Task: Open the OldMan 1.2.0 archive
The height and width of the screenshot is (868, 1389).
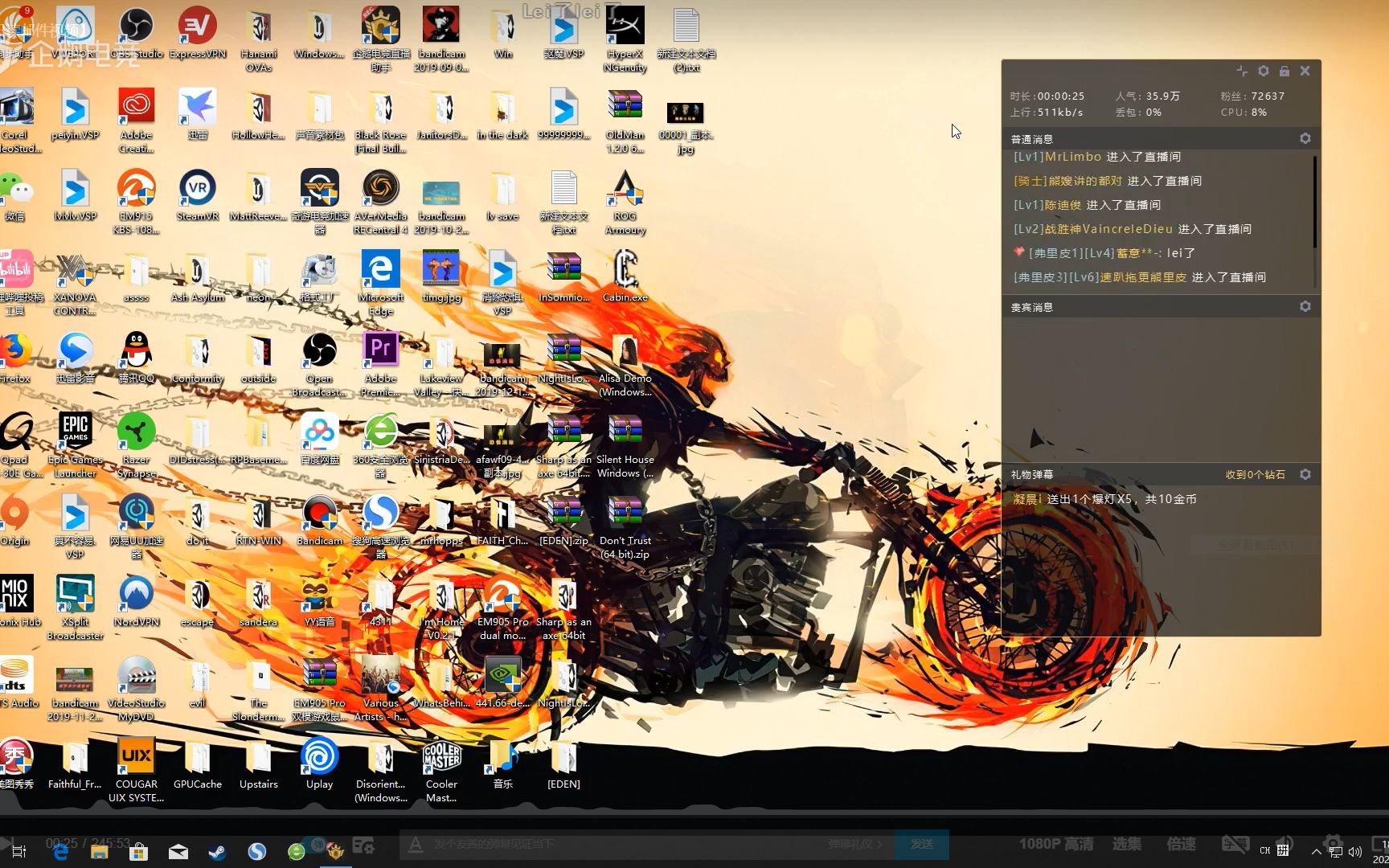Action: (x=625, y=119)
